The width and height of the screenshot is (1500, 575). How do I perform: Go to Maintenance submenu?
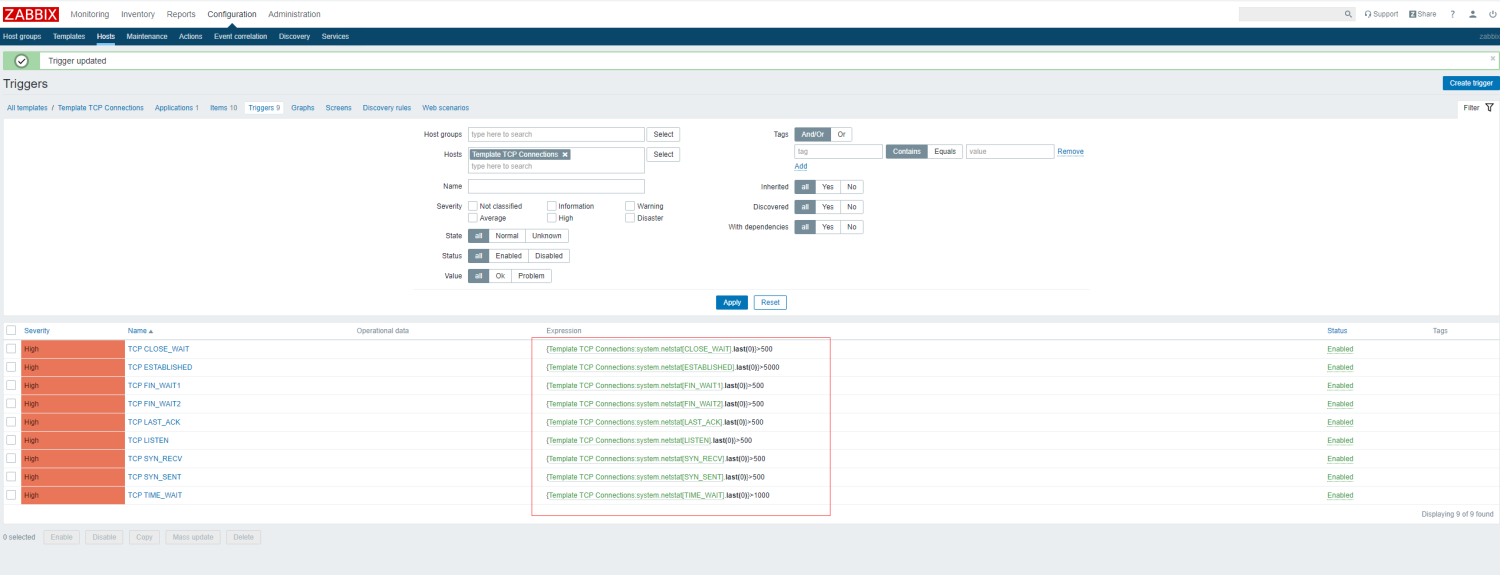click(x=147, y=36)
